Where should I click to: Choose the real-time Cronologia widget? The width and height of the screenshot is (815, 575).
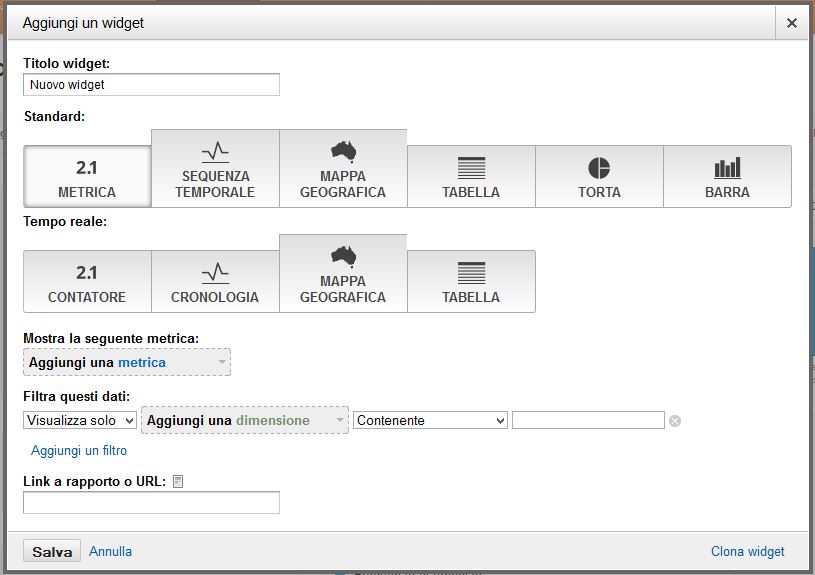click(x=215, y=282)
